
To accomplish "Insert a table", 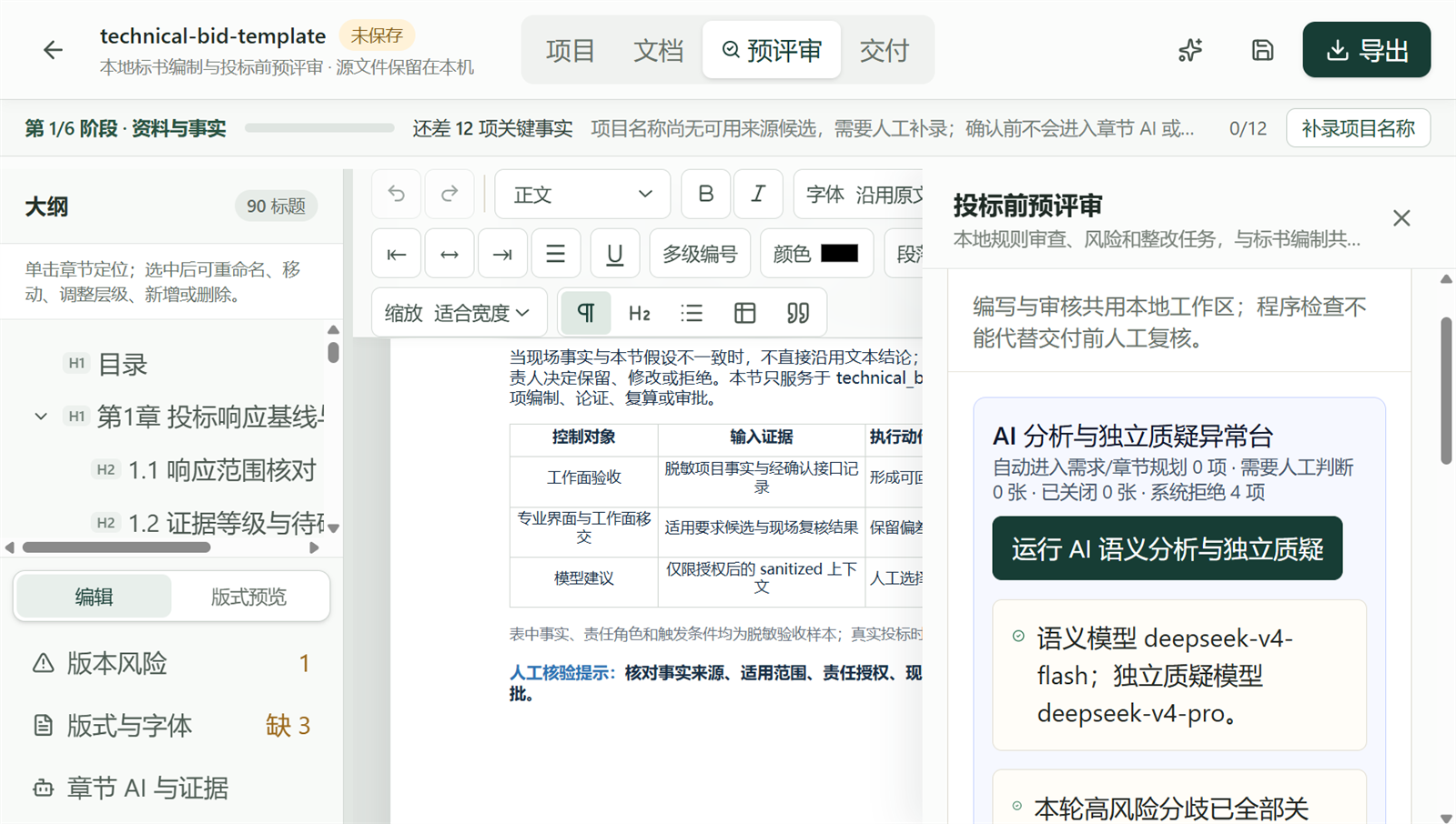I will click(744, 313).
